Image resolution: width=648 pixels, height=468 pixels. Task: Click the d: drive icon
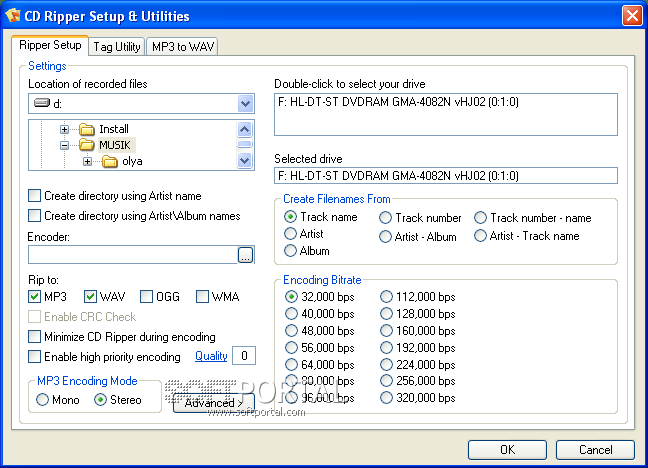[x=42, y=103]
